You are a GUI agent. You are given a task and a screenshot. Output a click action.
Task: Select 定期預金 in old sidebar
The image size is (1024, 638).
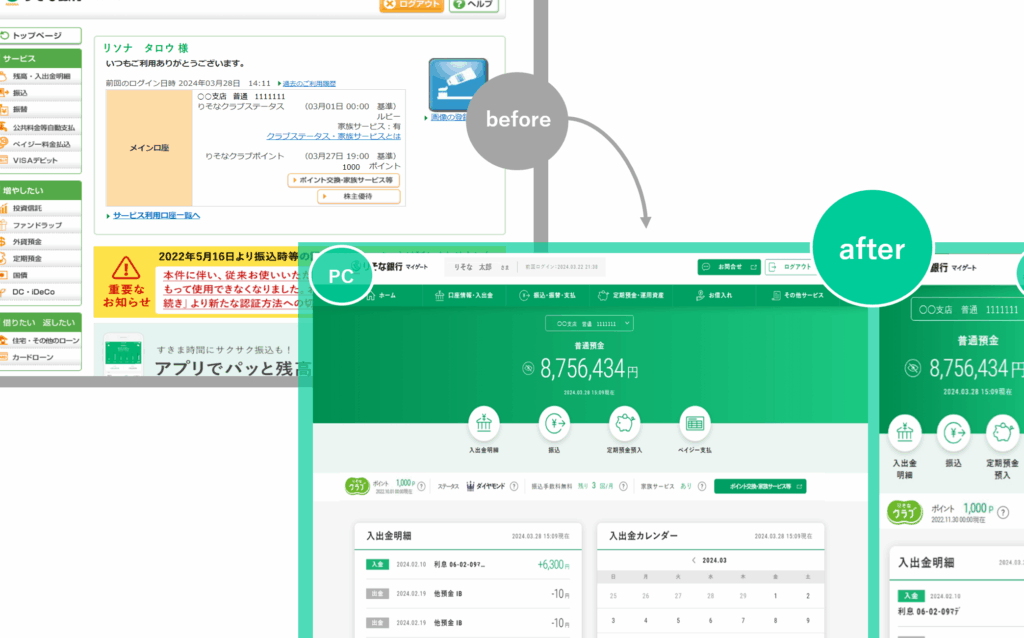40,259
